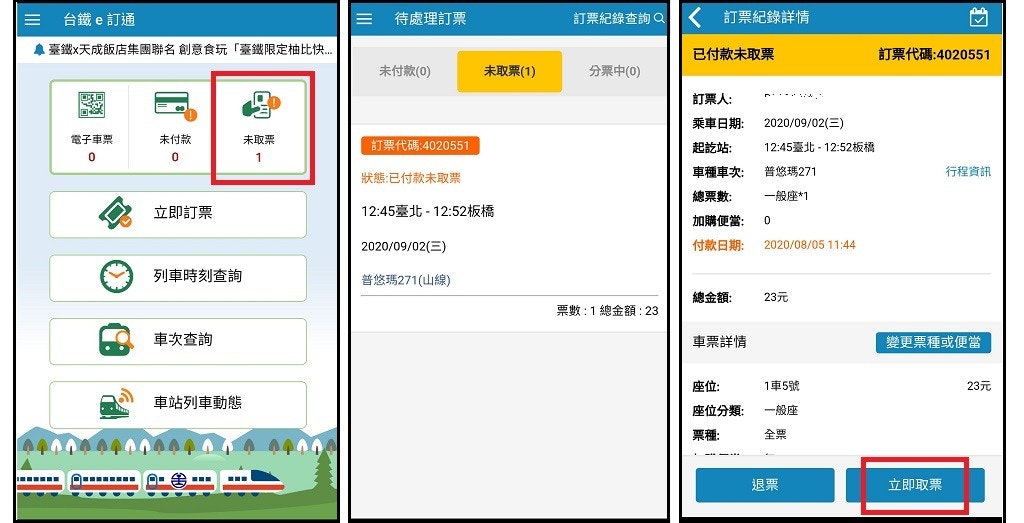Tap ticket icon in 立即訂票 button
This screenshot has width=1024, height=523.
coord(116,213)
